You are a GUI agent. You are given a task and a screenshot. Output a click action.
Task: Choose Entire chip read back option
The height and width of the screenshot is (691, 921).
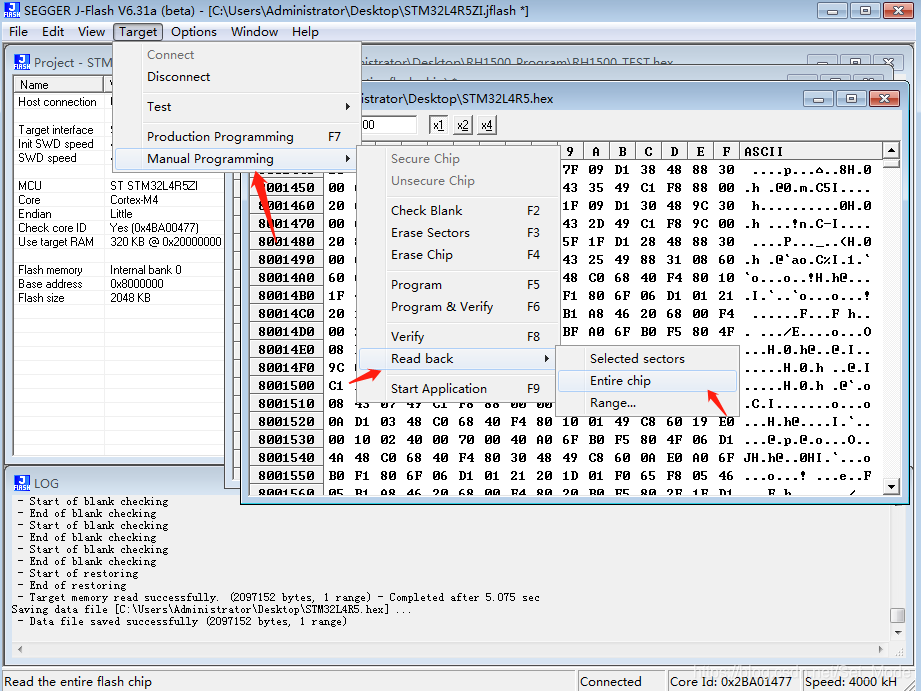click(x=647, y=381)
